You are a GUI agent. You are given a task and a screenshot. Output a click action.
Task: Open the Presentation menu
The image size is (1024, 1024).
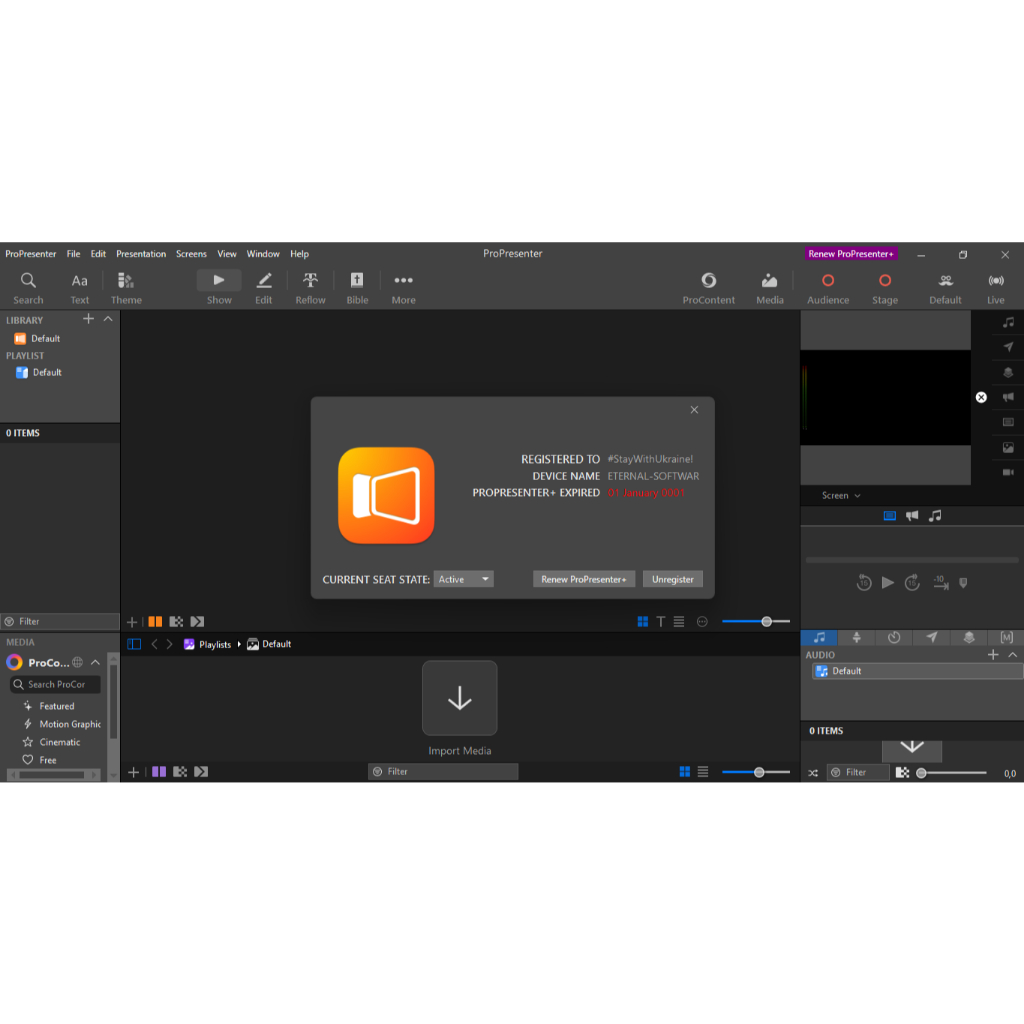click(141, 254)
